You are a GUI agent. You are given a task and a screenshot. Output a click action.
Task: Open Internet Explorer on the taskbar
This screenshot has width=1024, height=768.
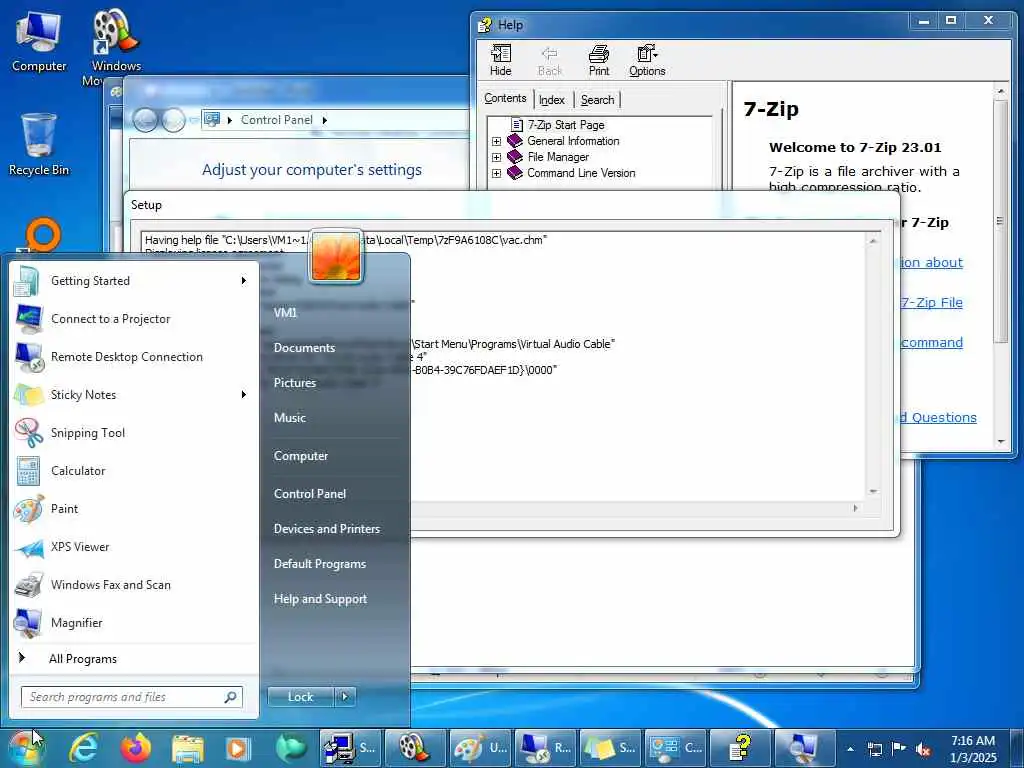pyautogui.click(x=84, y=748)
